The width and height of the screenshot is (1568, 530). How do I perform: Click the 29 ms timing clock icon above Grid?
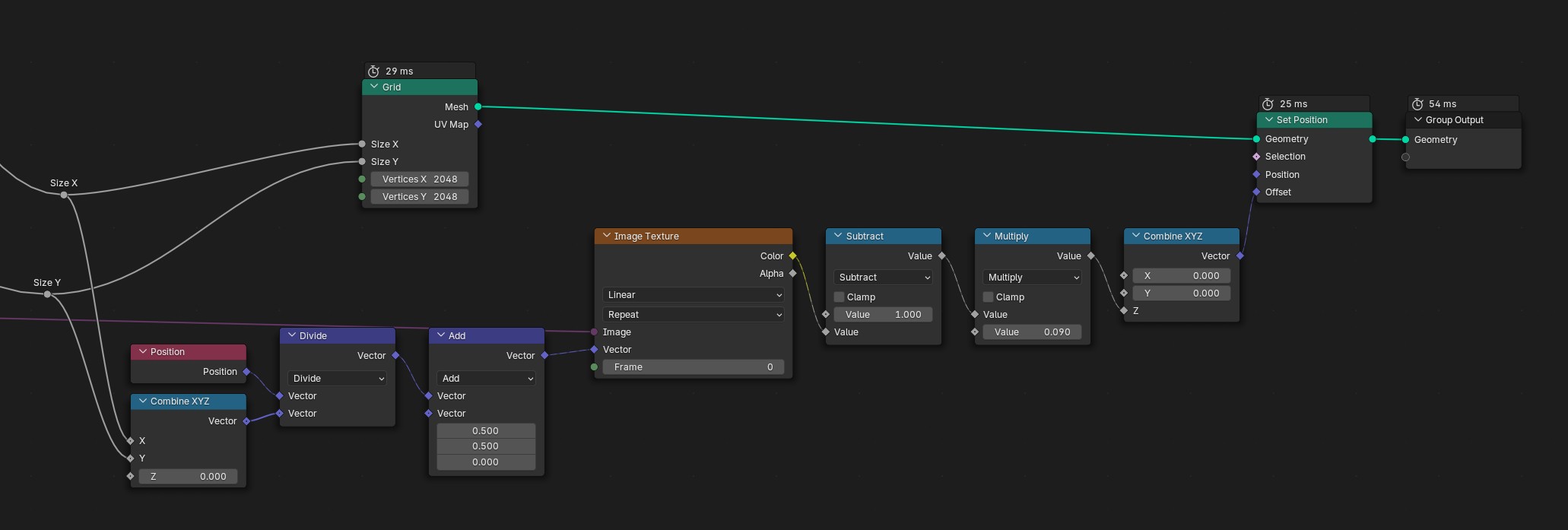click(x=373, y=71)
